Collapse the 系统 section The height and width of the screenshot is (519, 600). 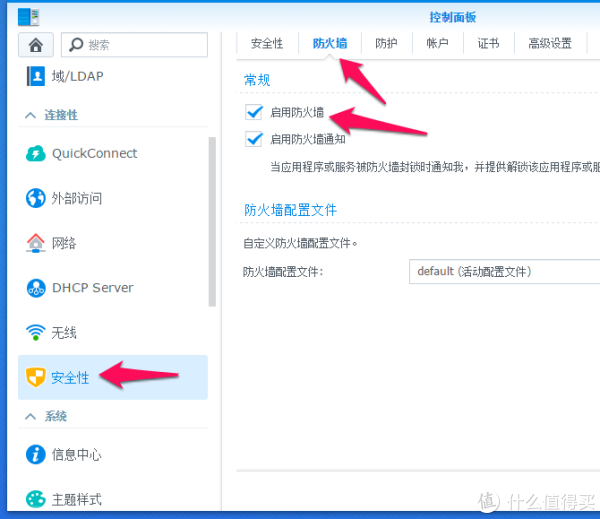tap(30, 416)
